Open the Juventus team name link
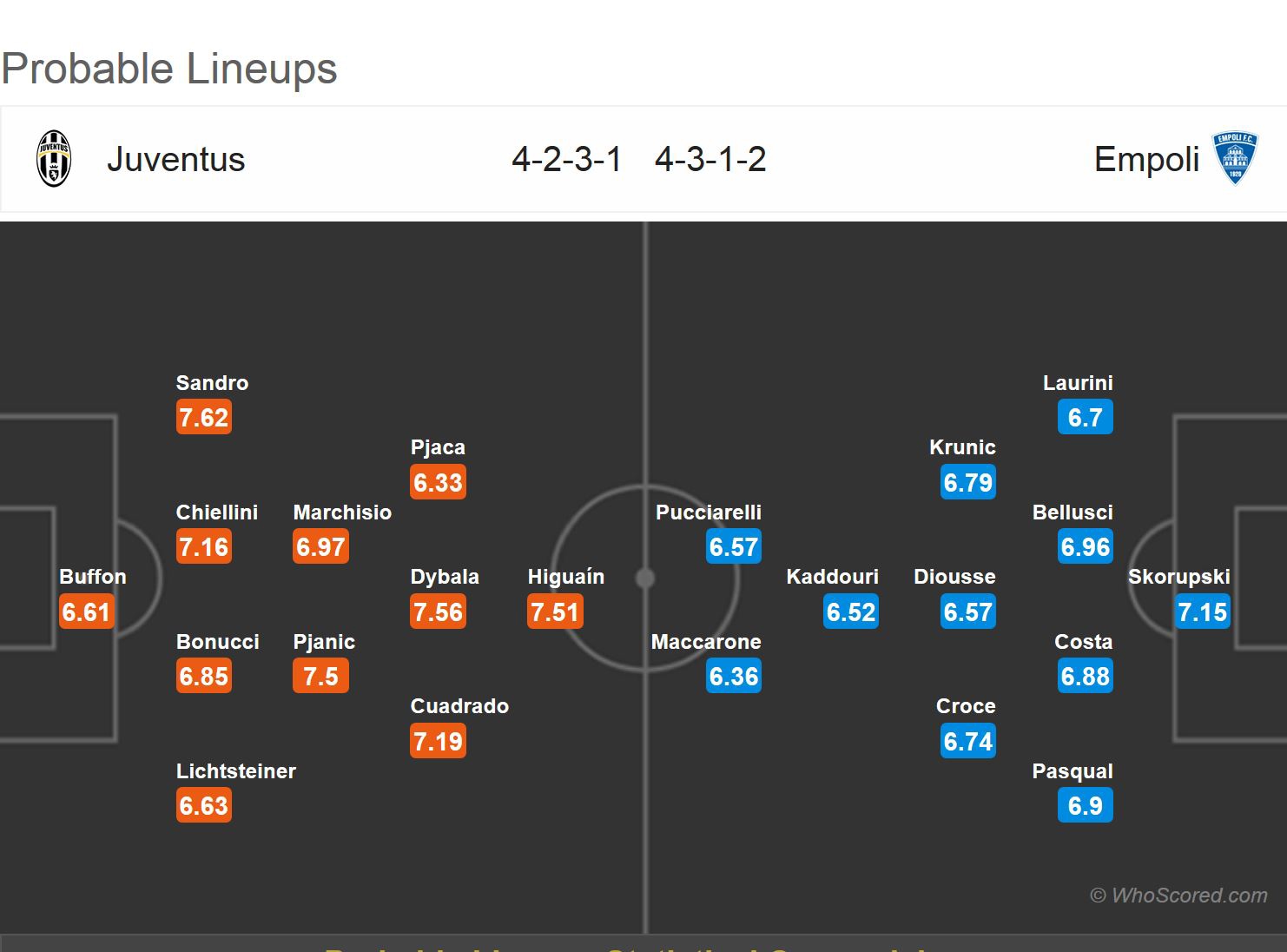1287x952 pixels. tap(175, 160)
